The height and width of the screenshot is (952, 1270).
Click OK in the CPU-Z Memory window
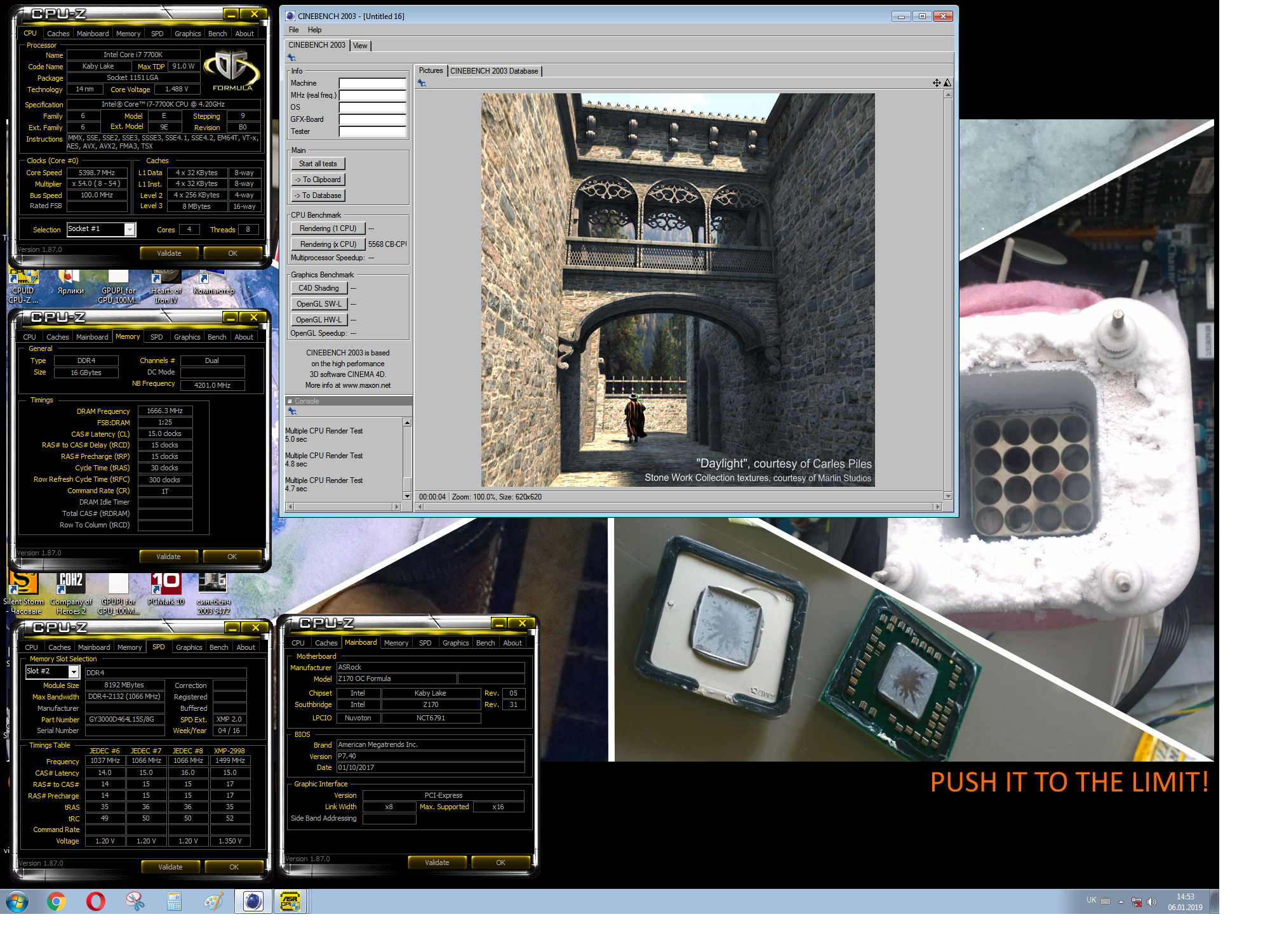point(232,557)
